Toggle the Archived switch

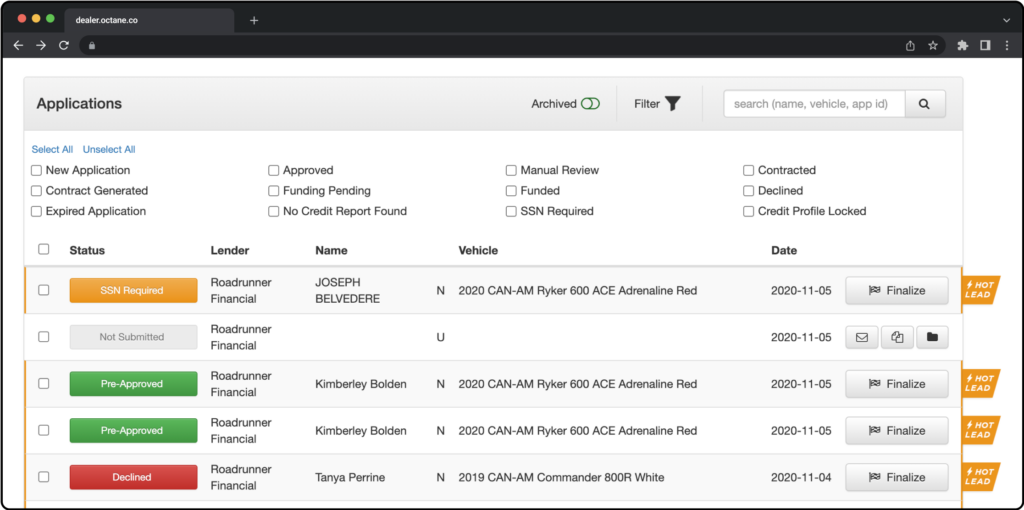(x=590, y=104)
